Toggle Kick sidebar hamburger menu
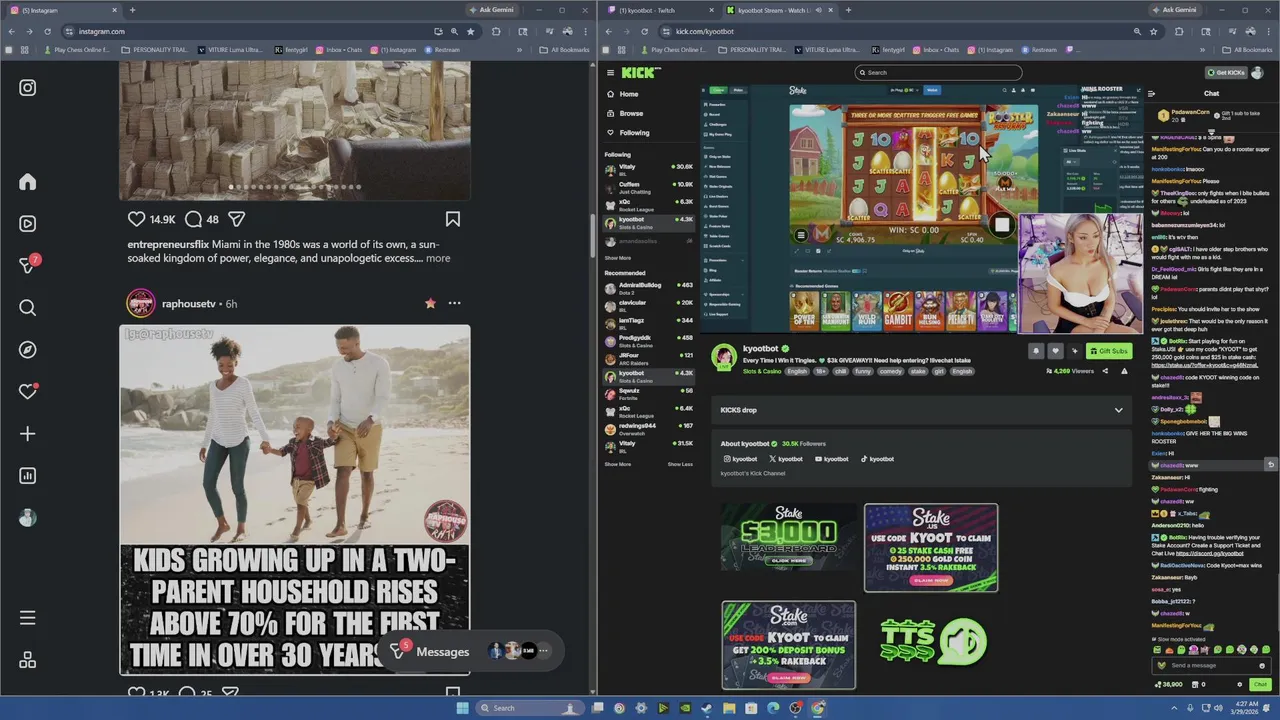 tap(610, 72)
